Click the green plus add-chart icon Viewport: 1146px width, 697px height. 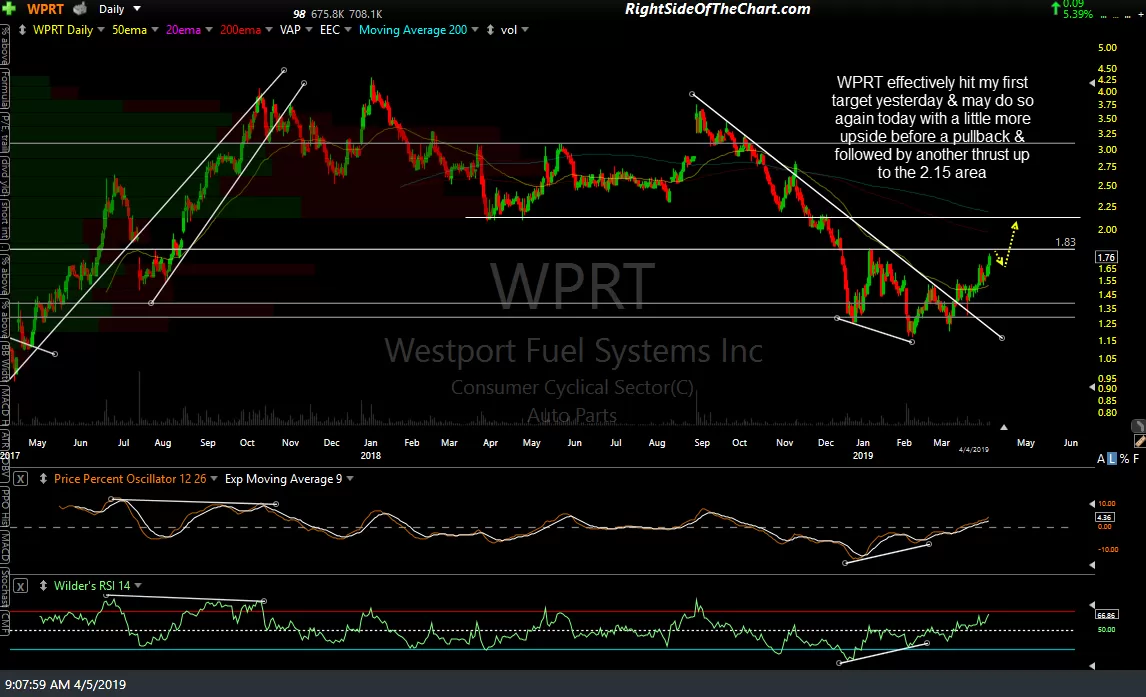click(x=10, y=9)
